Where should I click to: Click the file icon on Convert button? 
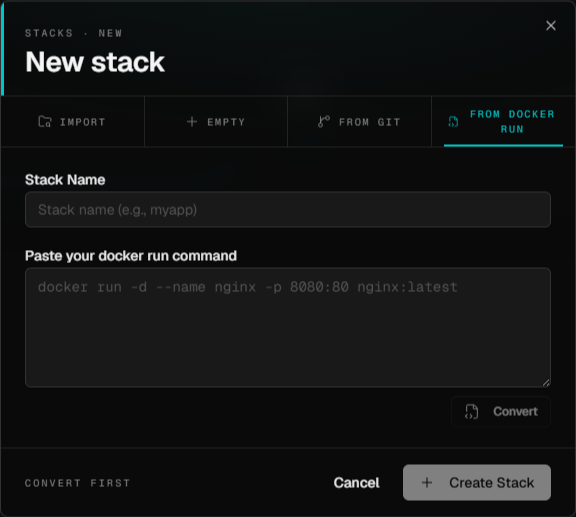pos(471,412)
